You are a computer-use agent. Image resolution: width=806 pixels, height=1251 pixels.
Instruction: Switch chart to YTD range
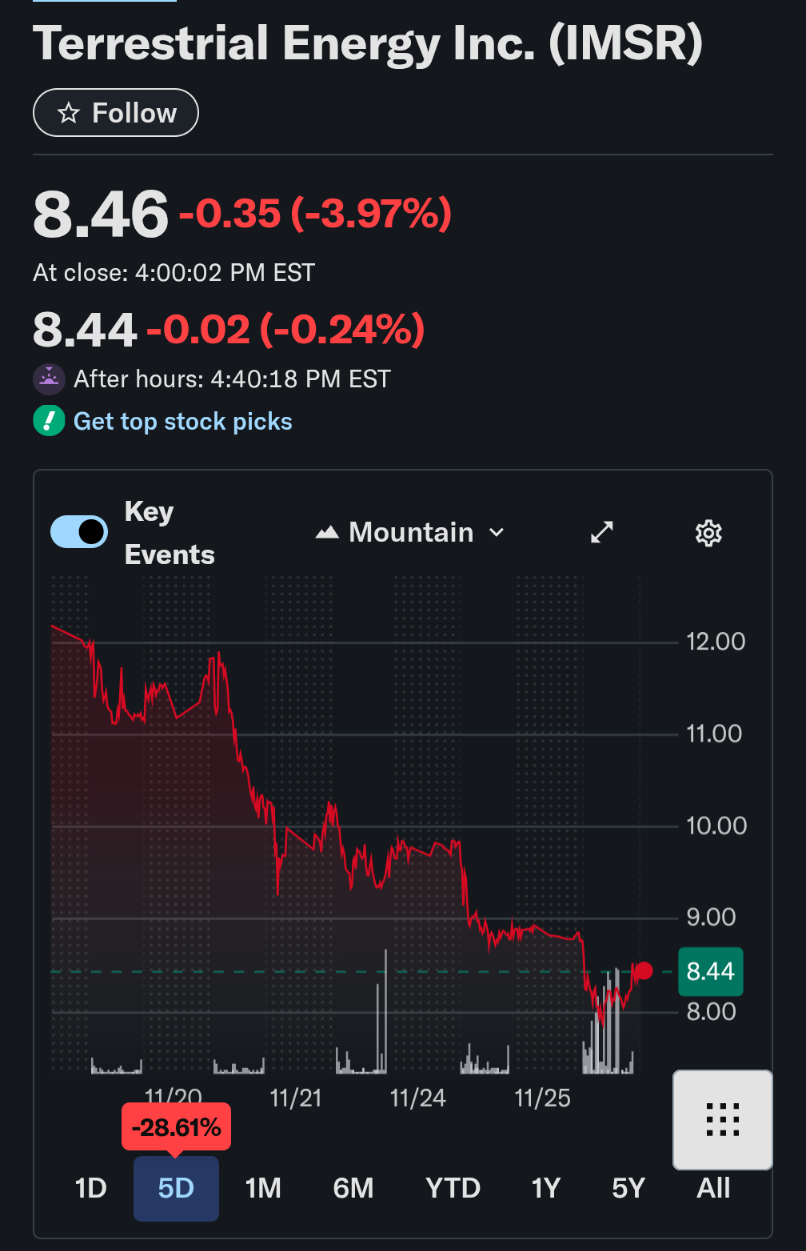pyautogui.click(x=453, y=1188)
